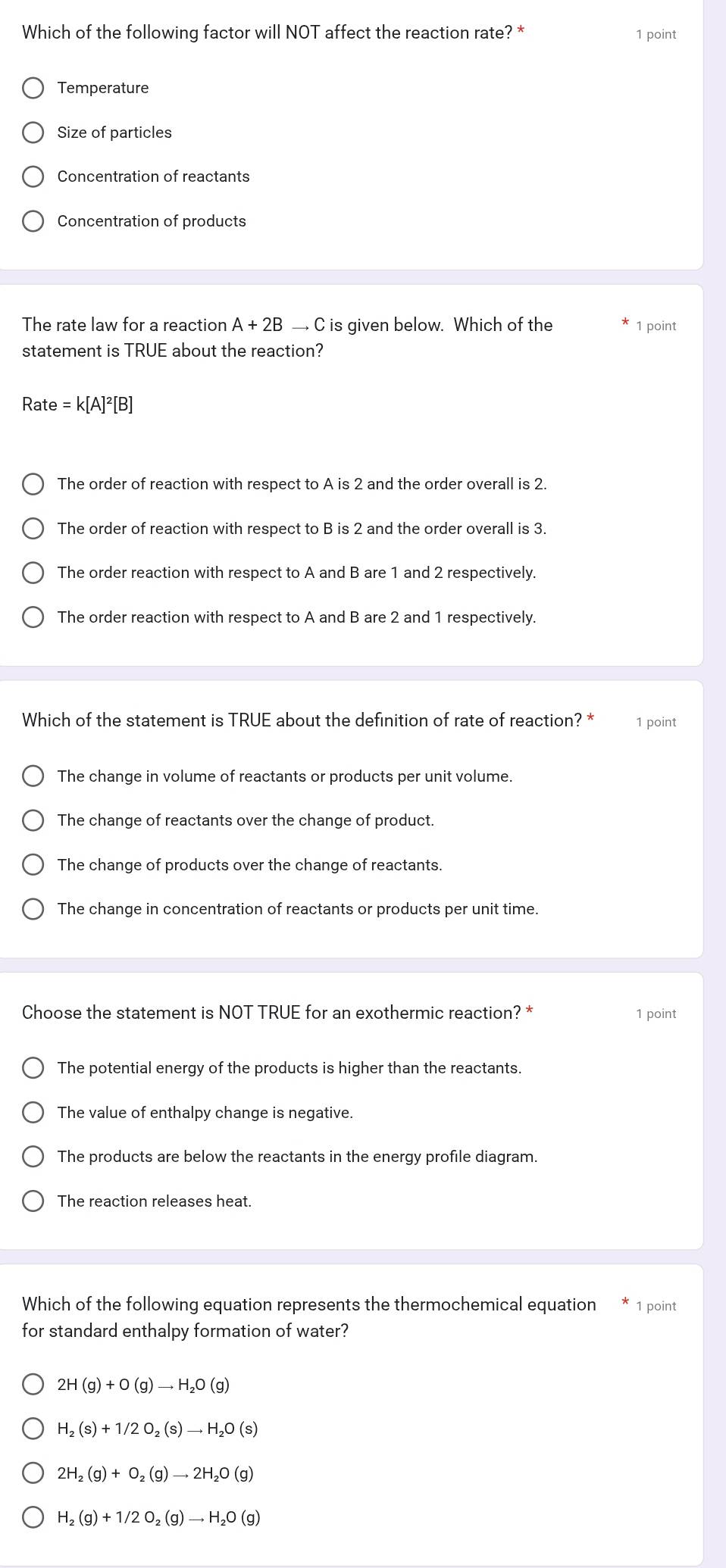Select change in volume per unit volume option

33,776
